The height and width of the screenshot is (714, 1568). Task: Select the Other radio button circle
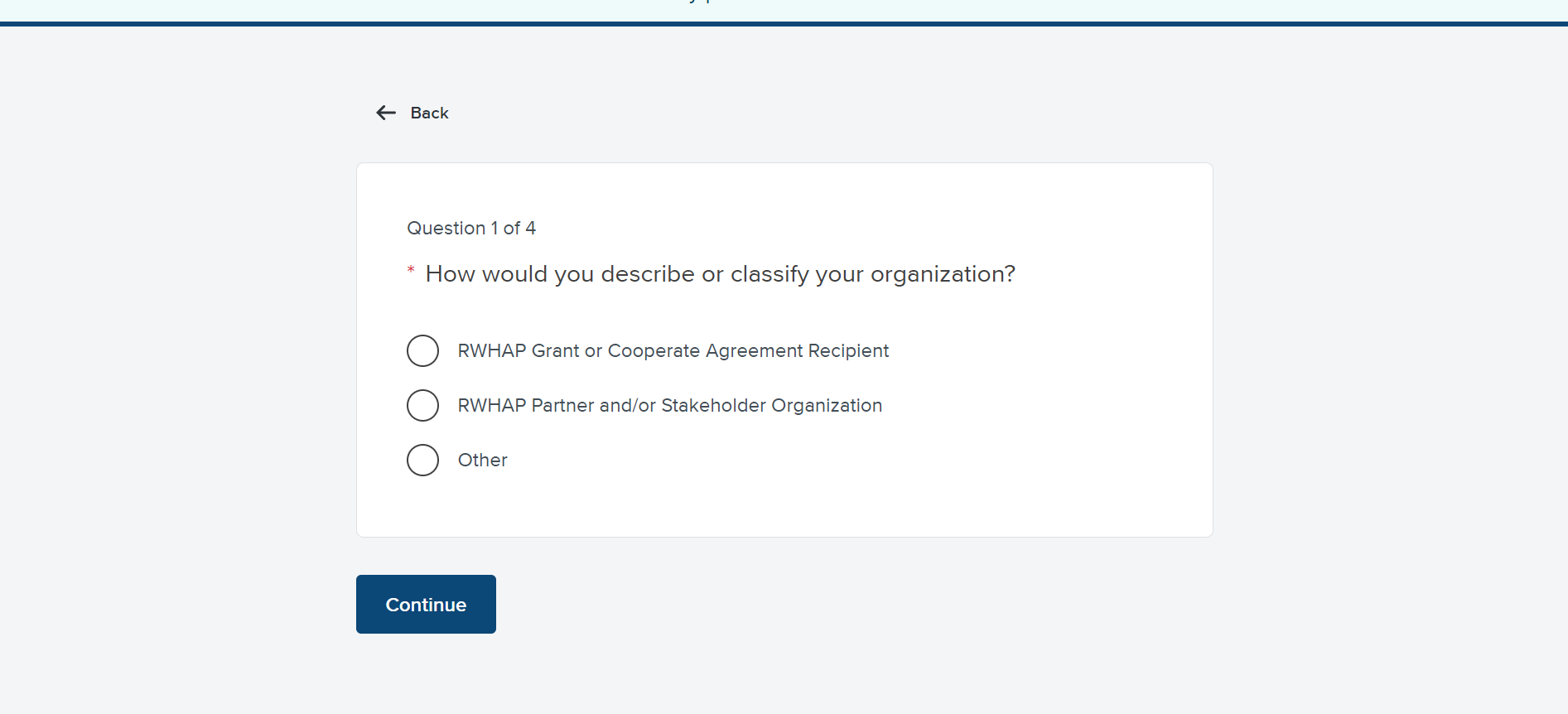tap(422, 461)
